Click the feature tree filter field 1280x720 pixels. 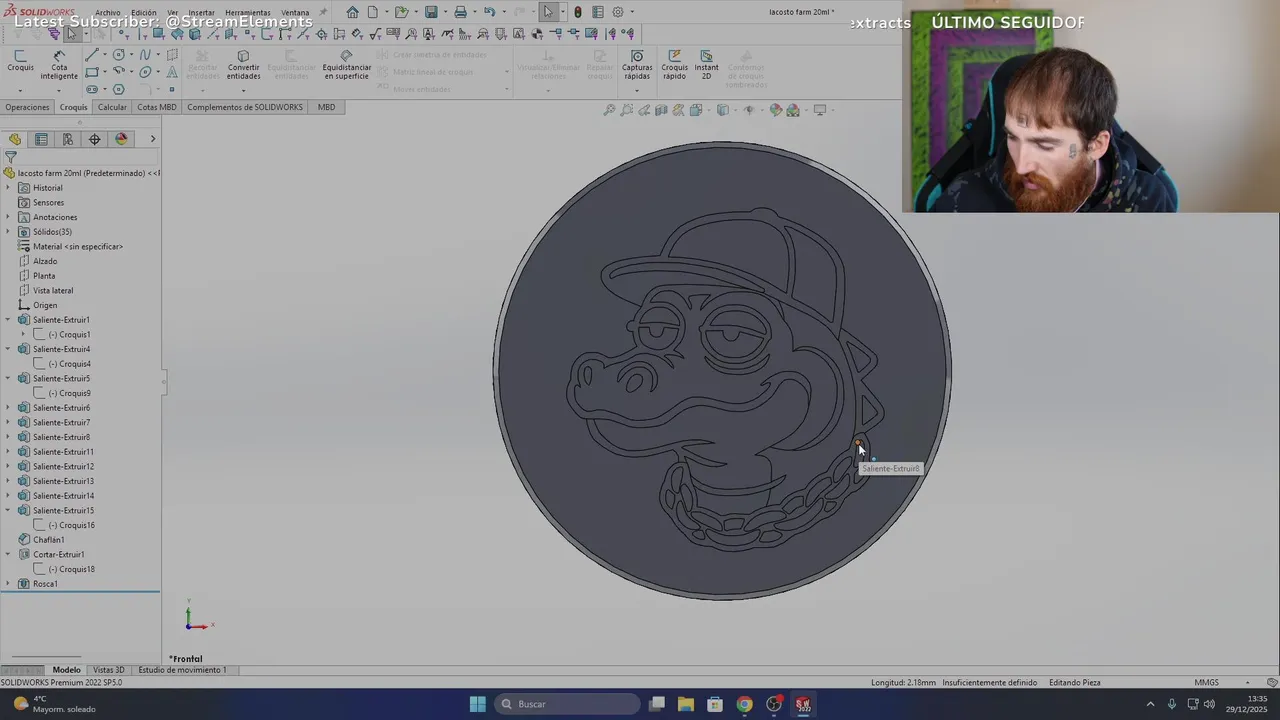click(80, 157)
